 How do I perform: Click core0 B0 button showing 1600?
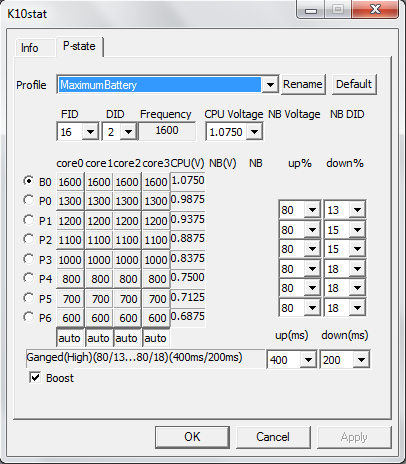point(70,182)
